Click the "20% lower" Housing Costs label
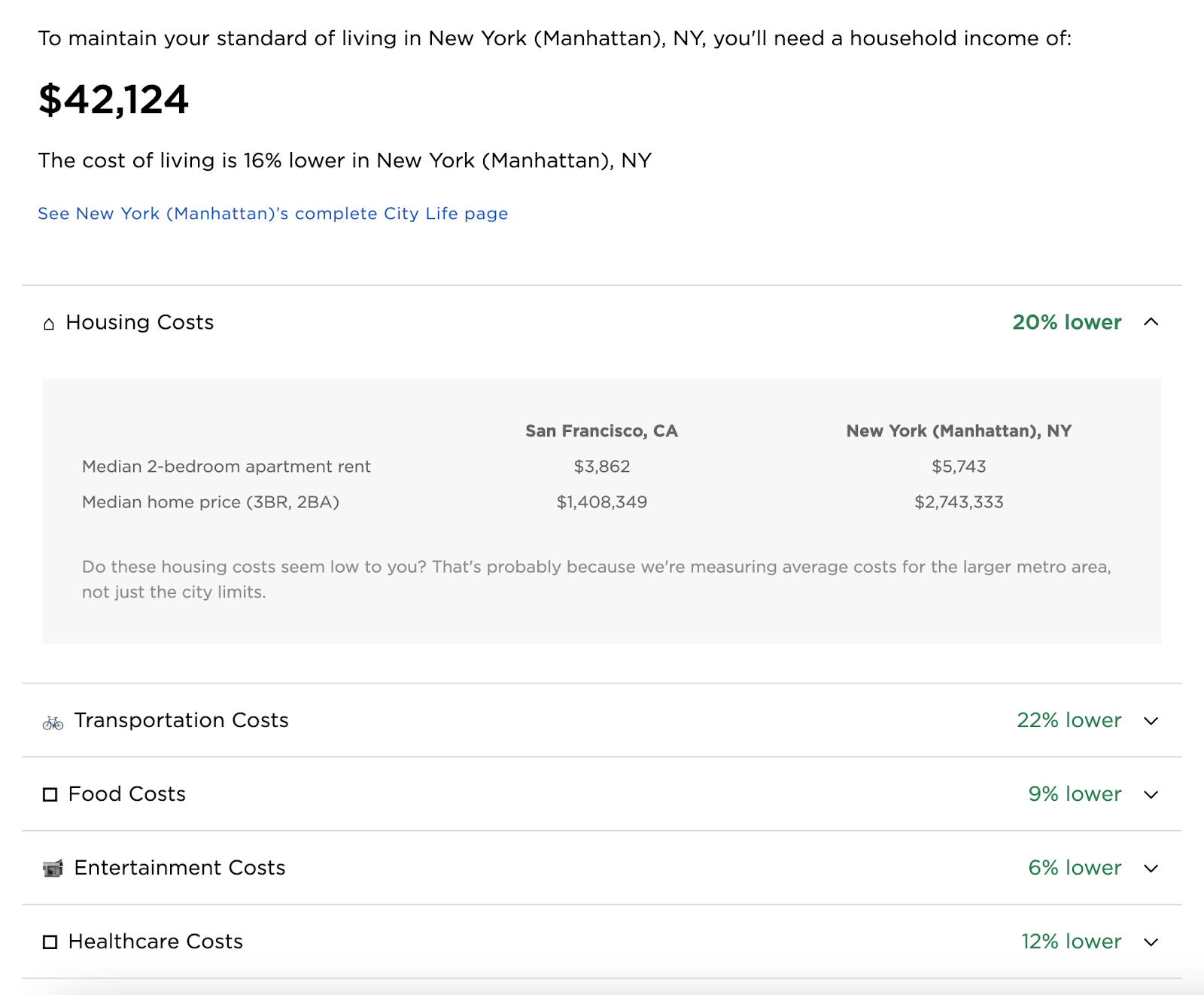Image resolution: width=1204 pixels, height=995 pixels. [1066, 322]
